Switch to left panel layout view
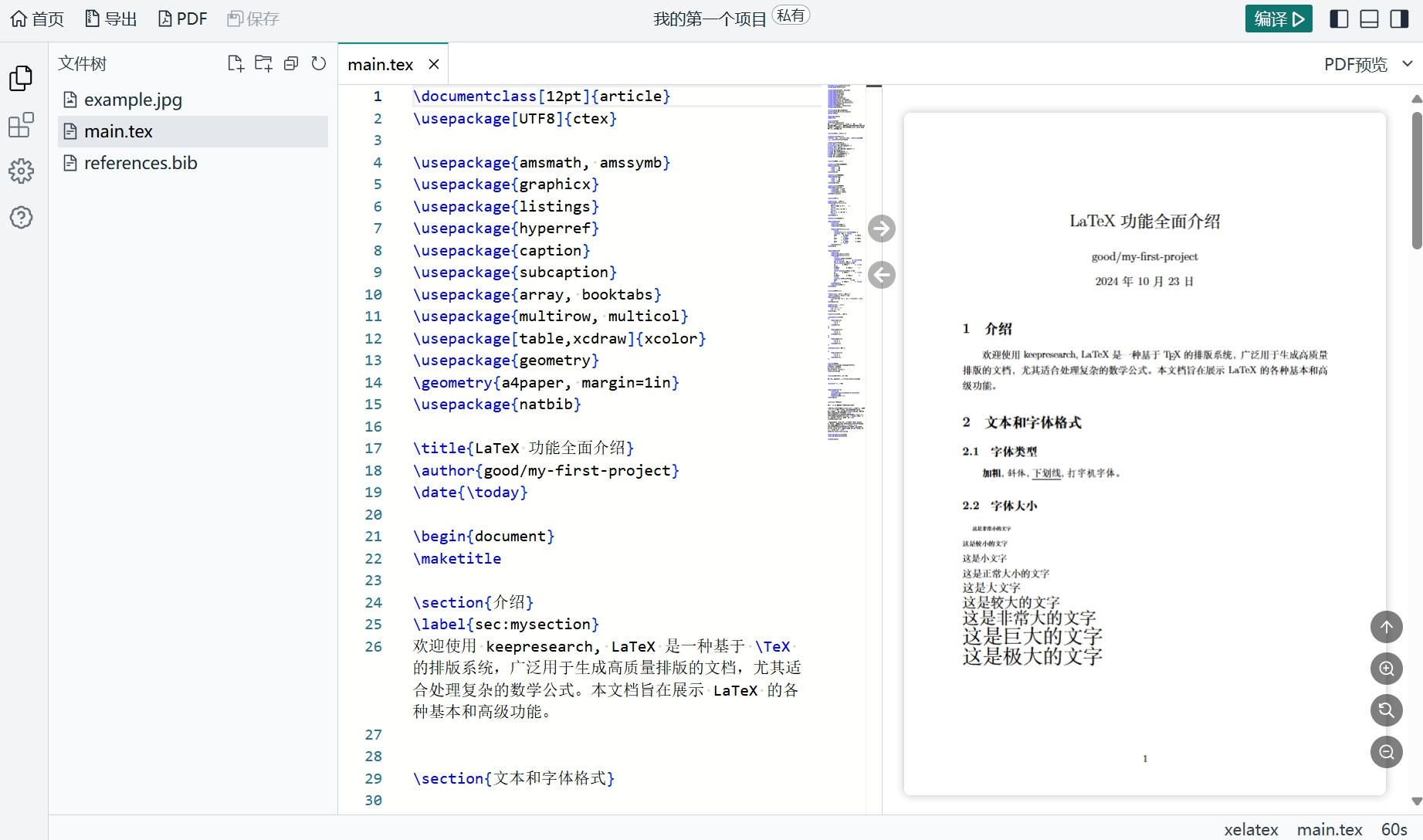 tap(1339, 18)
